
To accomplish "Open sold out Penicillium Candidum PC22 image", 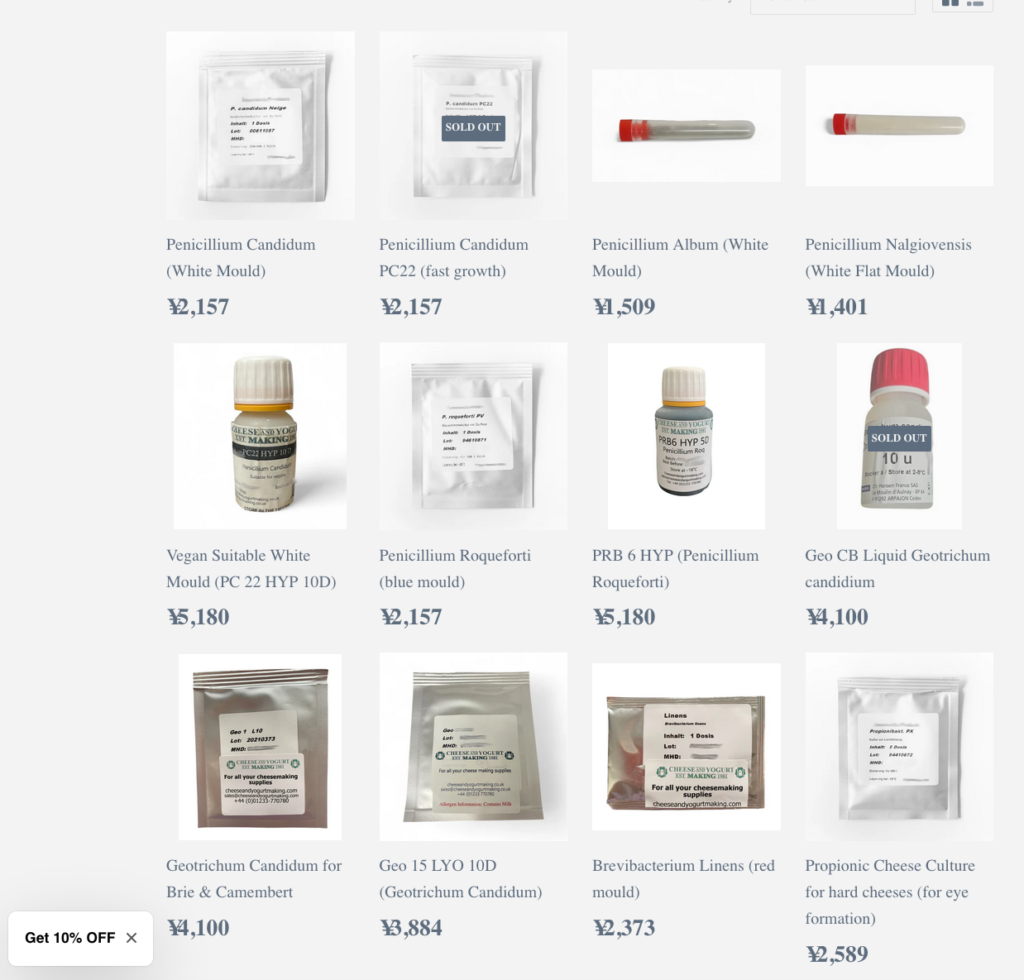I will tap(473, 125).
